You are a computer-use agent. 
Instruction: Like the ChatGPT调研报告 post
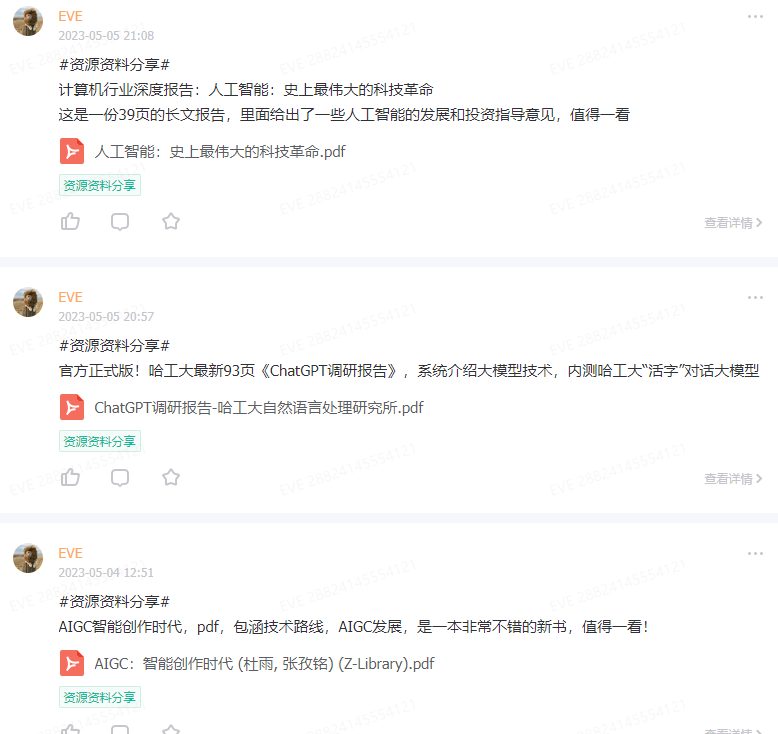click(x=70, y=477)
